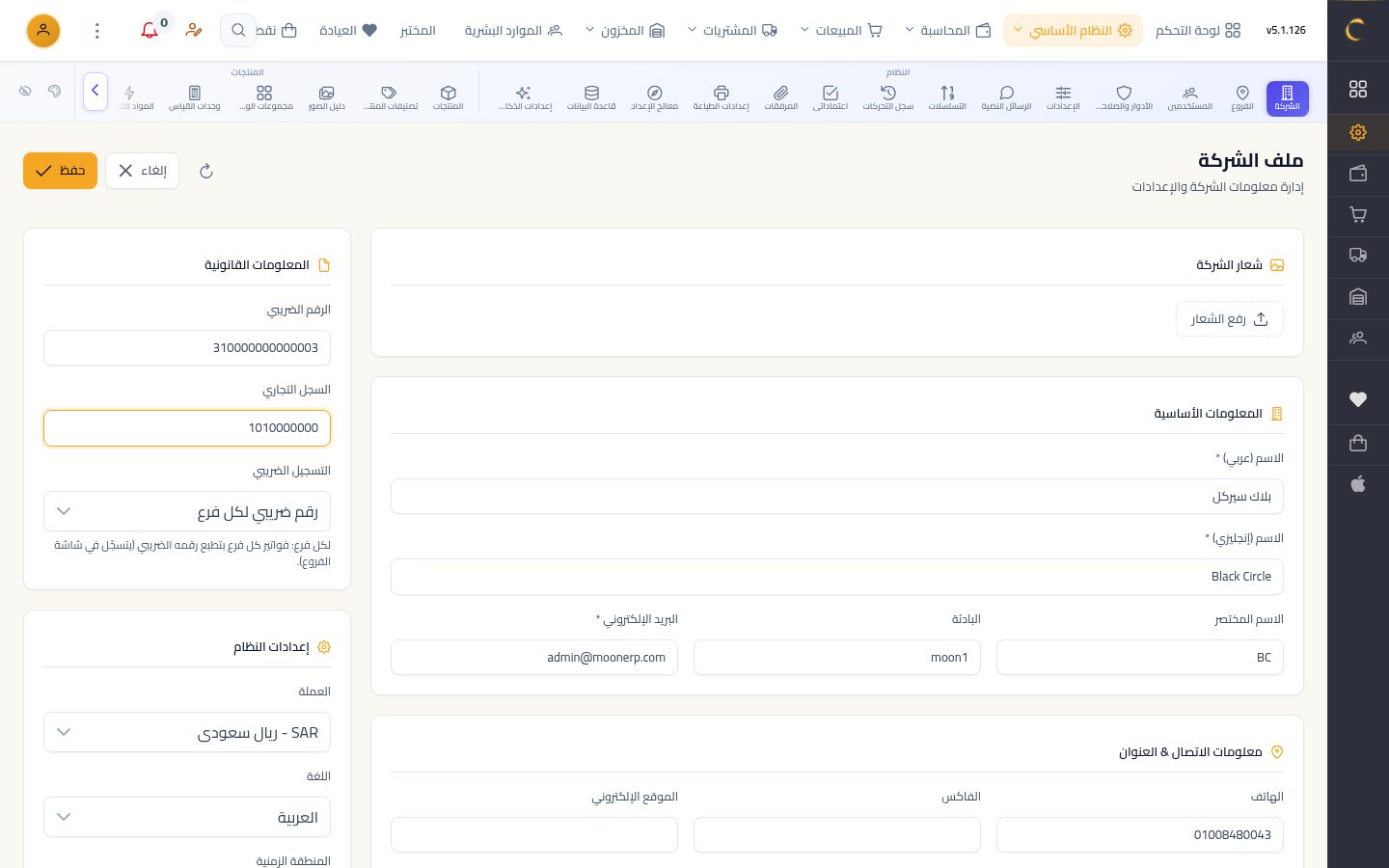The image size is (1389, 868).
Task: Open the اللغة language dropdown
Action: [187, 817]
